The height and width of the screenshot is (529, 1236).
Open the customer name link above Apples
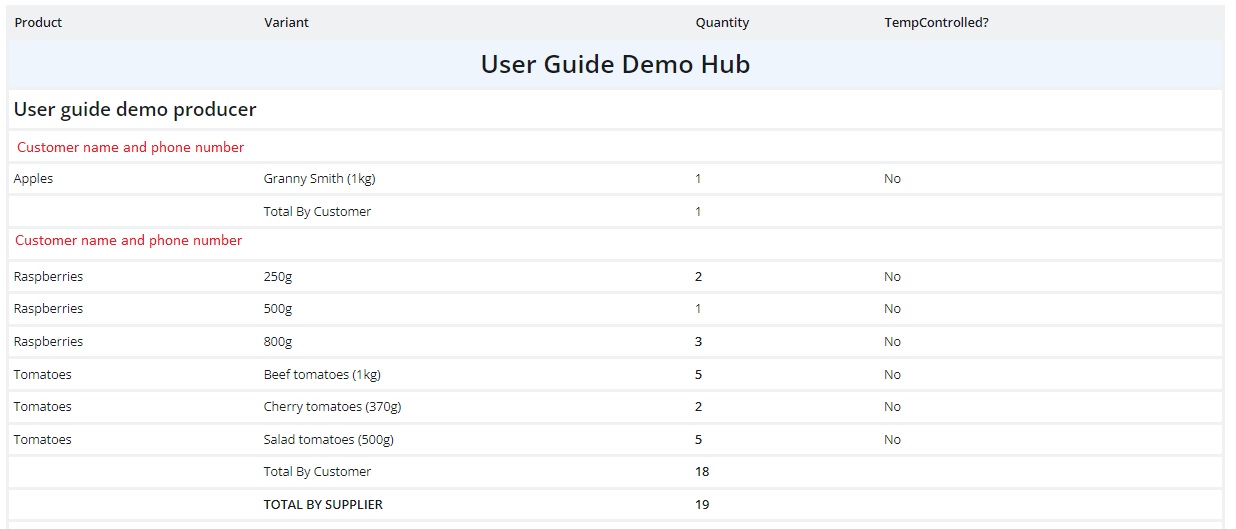coord(130,147)
